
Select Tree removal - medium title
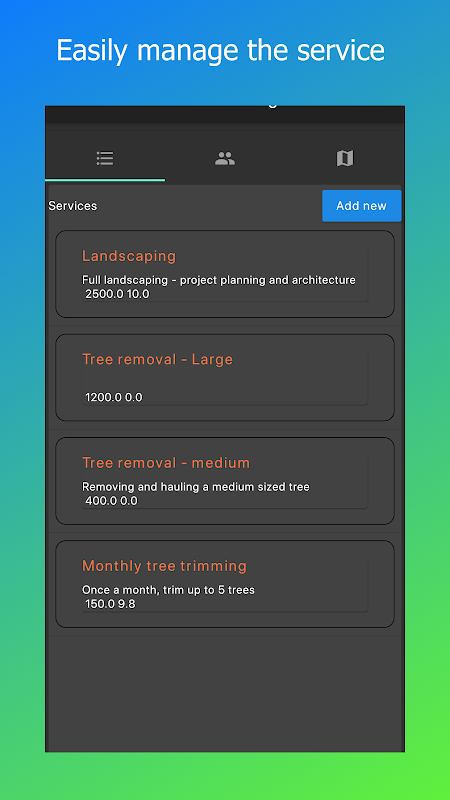click(166, 463)
